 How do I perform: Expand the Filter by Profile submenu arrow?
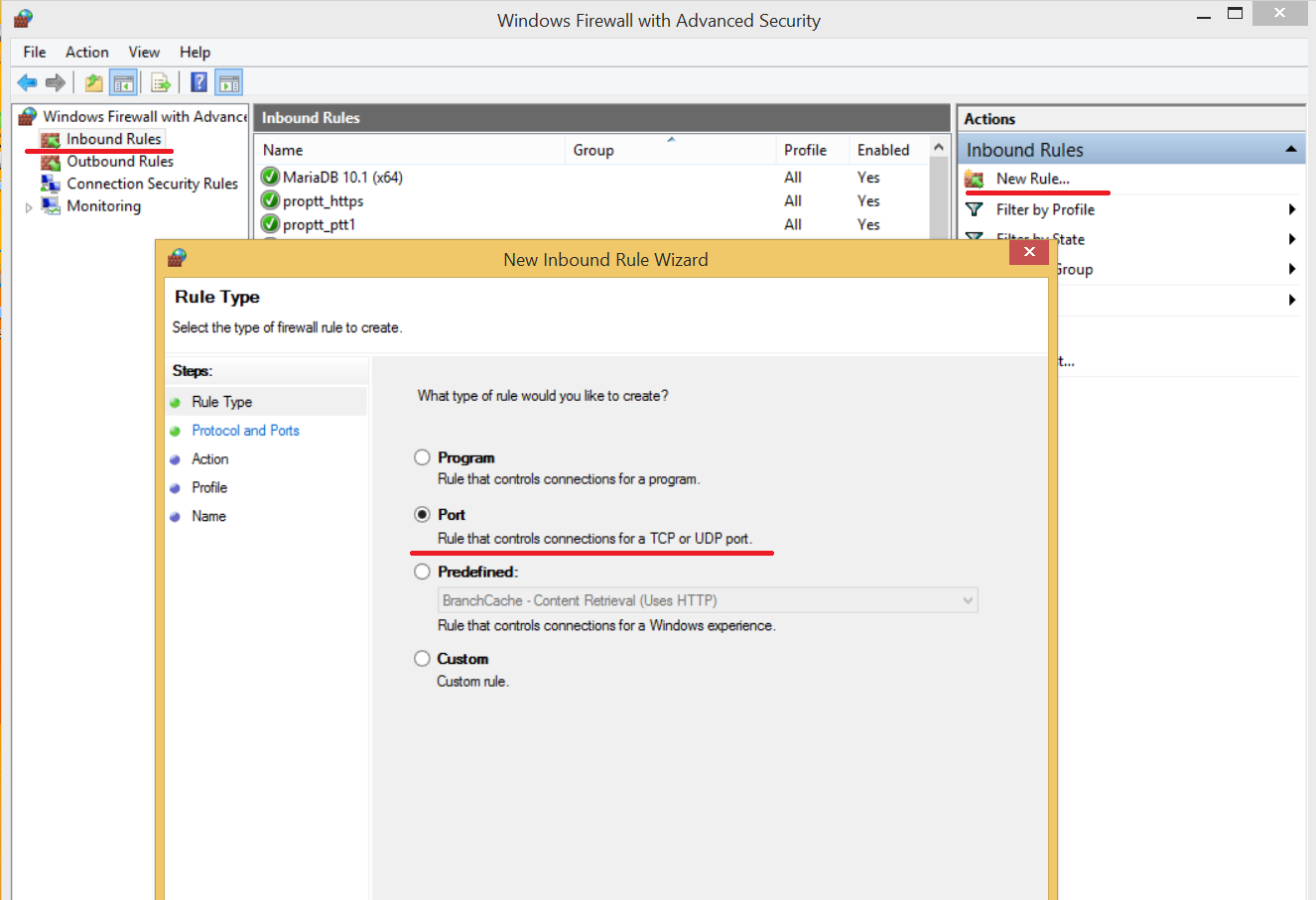click(x=1291, y=209)
